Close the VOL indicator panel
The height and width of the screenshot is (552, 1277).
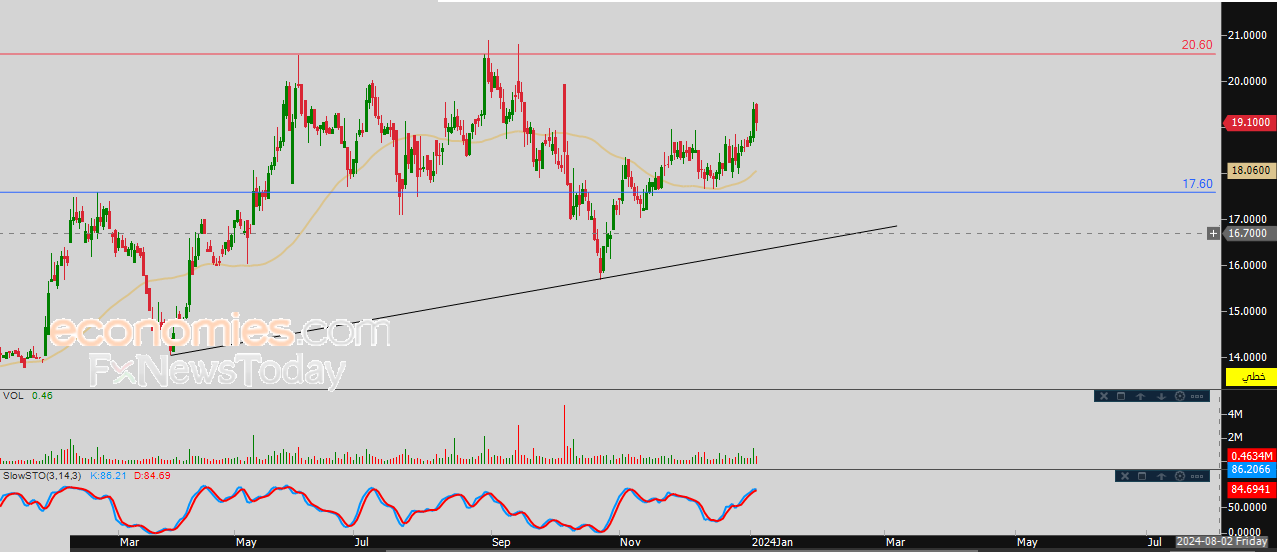coord(1104,396)
